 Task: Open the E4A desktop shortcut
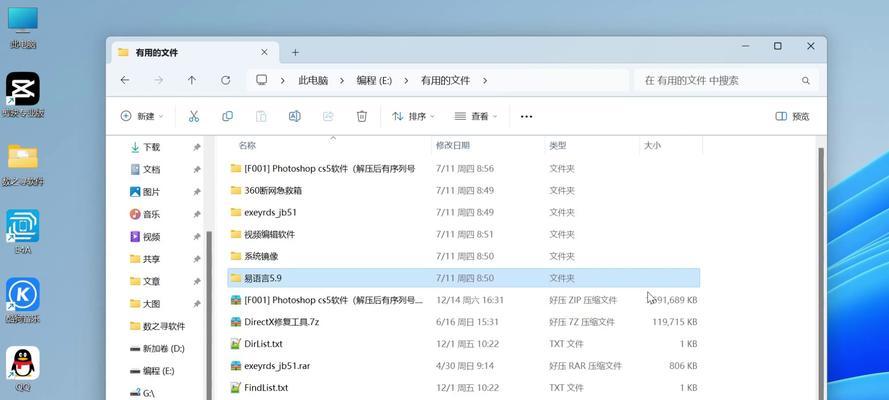(23, 231)
